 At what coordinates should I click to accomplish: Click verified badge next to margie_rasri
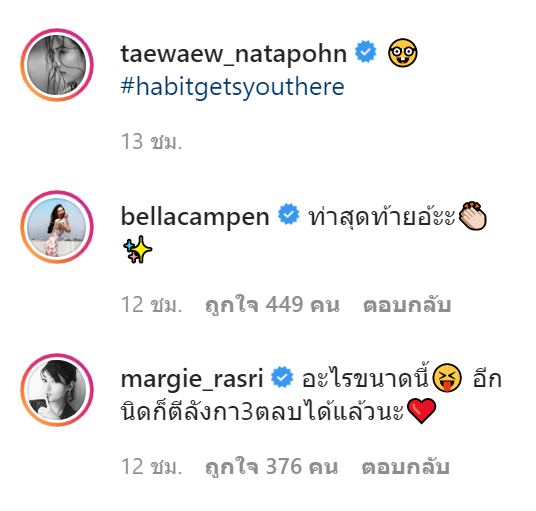pyautogui.click(x=282, y=377)
